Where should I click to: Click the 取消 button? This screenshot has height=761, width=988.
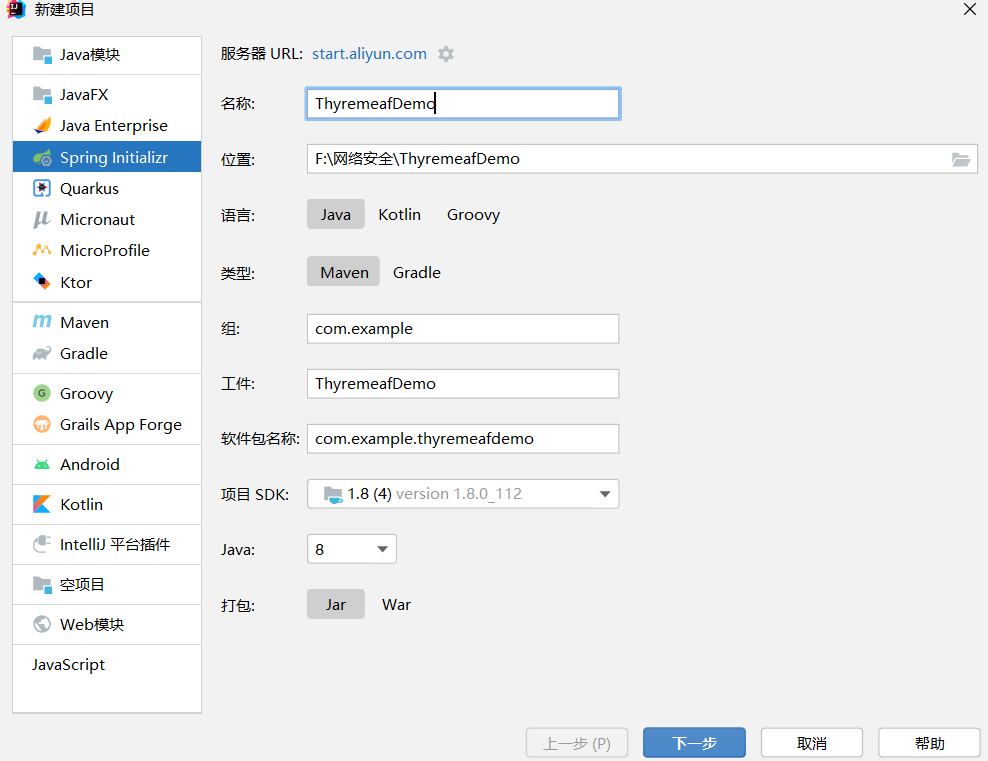pyautogui.click(x=812, y=743)
